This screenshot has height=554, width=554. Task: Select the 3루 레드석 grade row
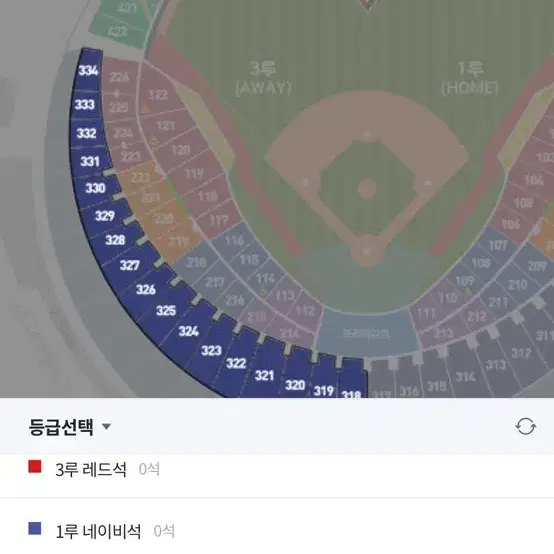tap(277, 470)
